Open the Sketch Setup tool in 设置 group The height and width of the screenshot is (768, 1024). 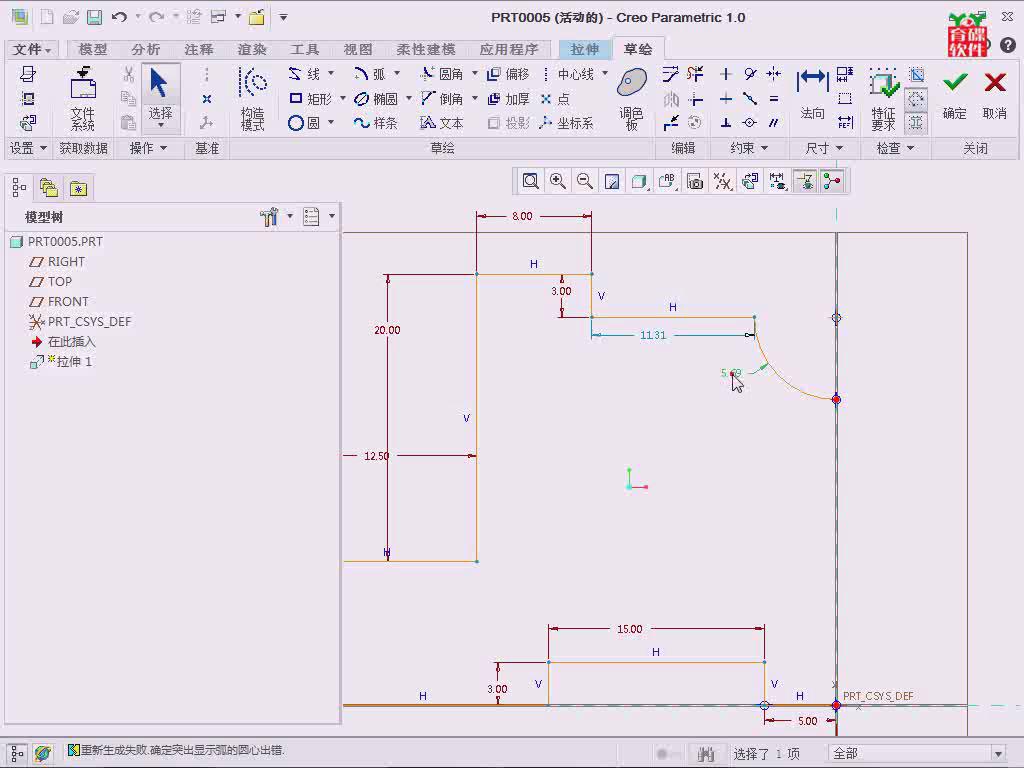(27, 74)
